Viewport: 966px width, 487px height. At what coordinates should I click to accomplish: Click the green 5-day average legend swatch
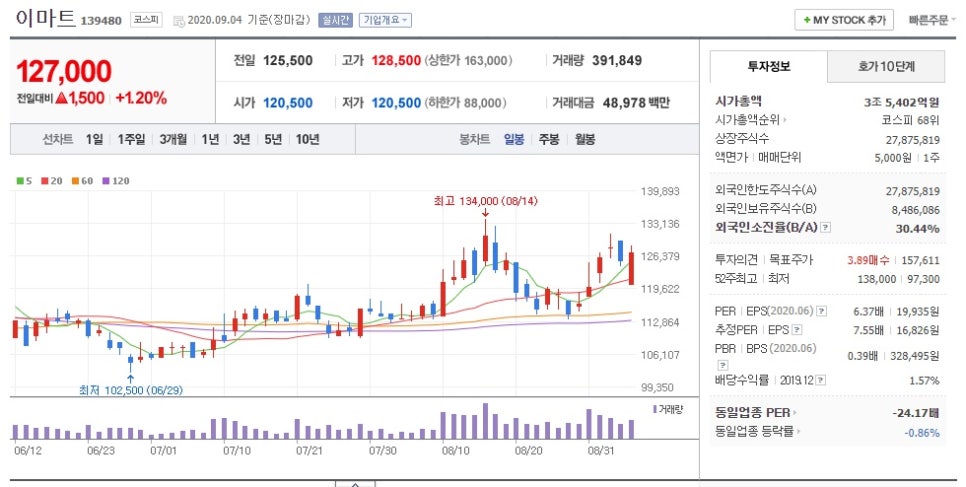click(20, 181)
